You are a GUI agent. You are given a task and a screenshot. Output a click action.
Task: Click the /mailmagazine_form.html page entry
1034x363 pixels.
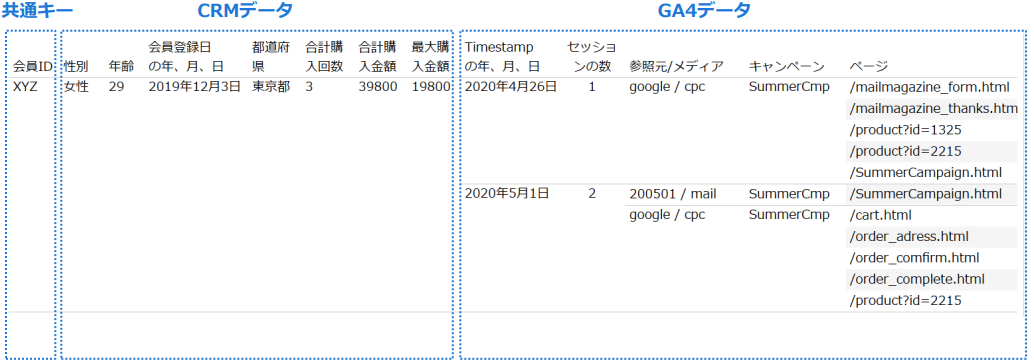(930, 86)
